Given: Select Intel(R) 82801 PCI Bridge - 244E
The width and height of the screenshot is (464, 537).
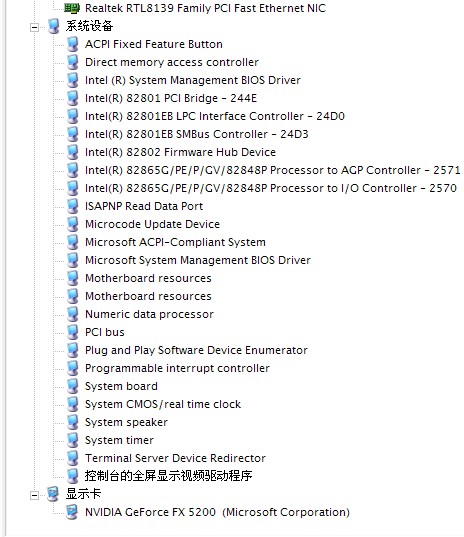Looking at the screenshot, I should click(x=171, y=98).
